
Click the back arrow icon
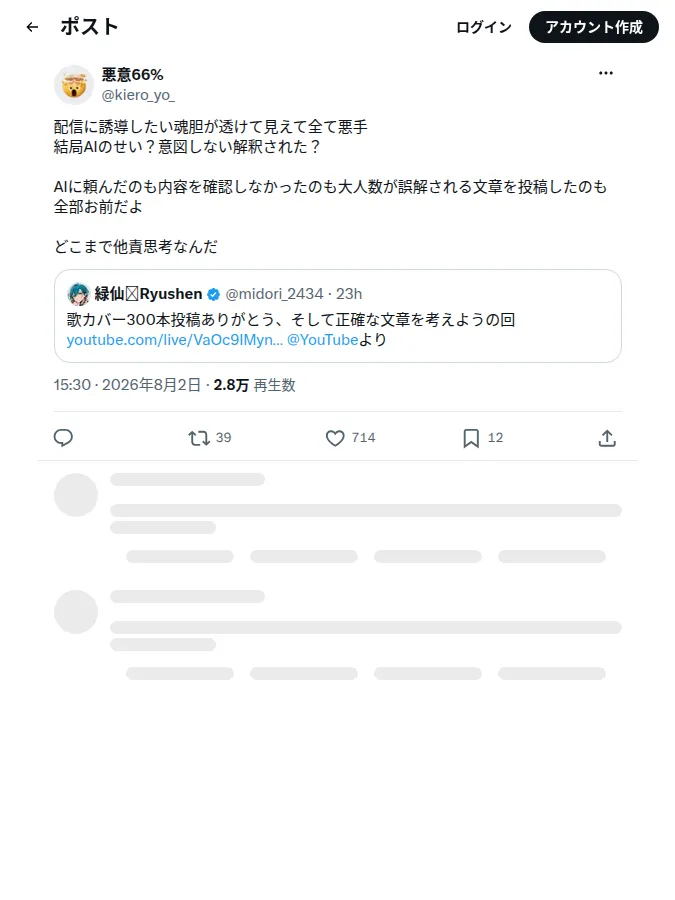(x=33, y=27)
